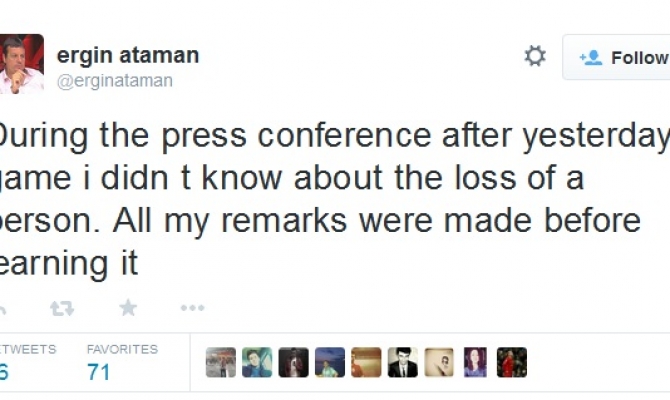Click the fifth avatar in the favoriters row
Viewport: 670px width, 400px height.
click(x=366, y=362)
